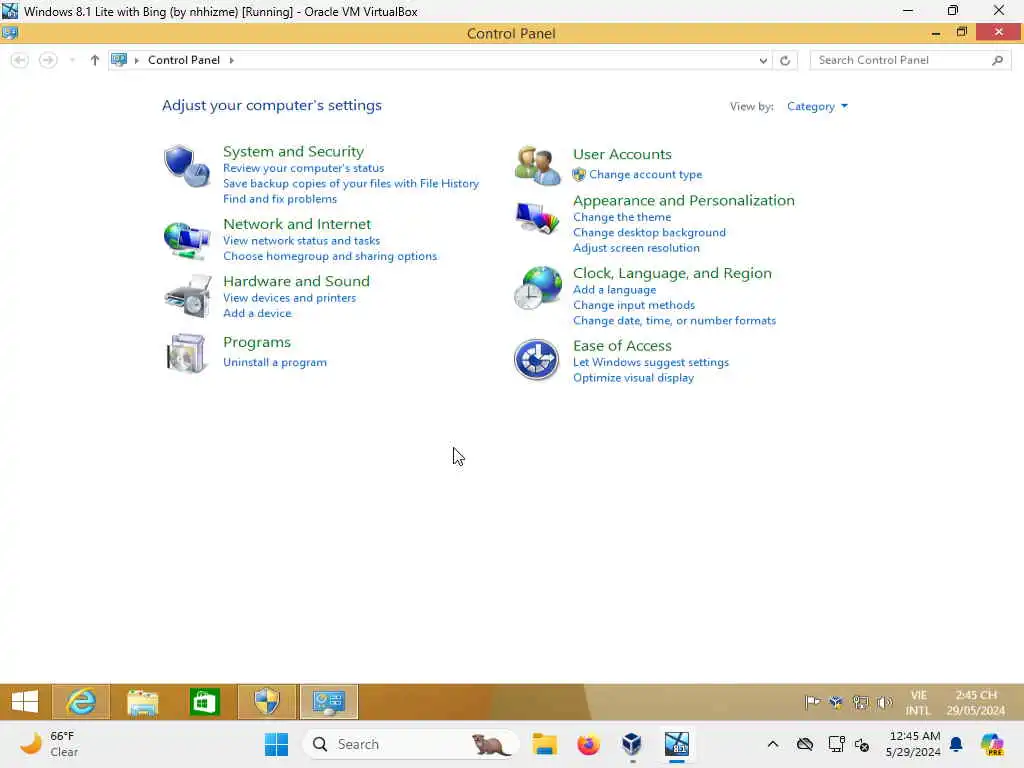
Task: Open Hardware and Sound category
Action: click(x=296, y=281)
